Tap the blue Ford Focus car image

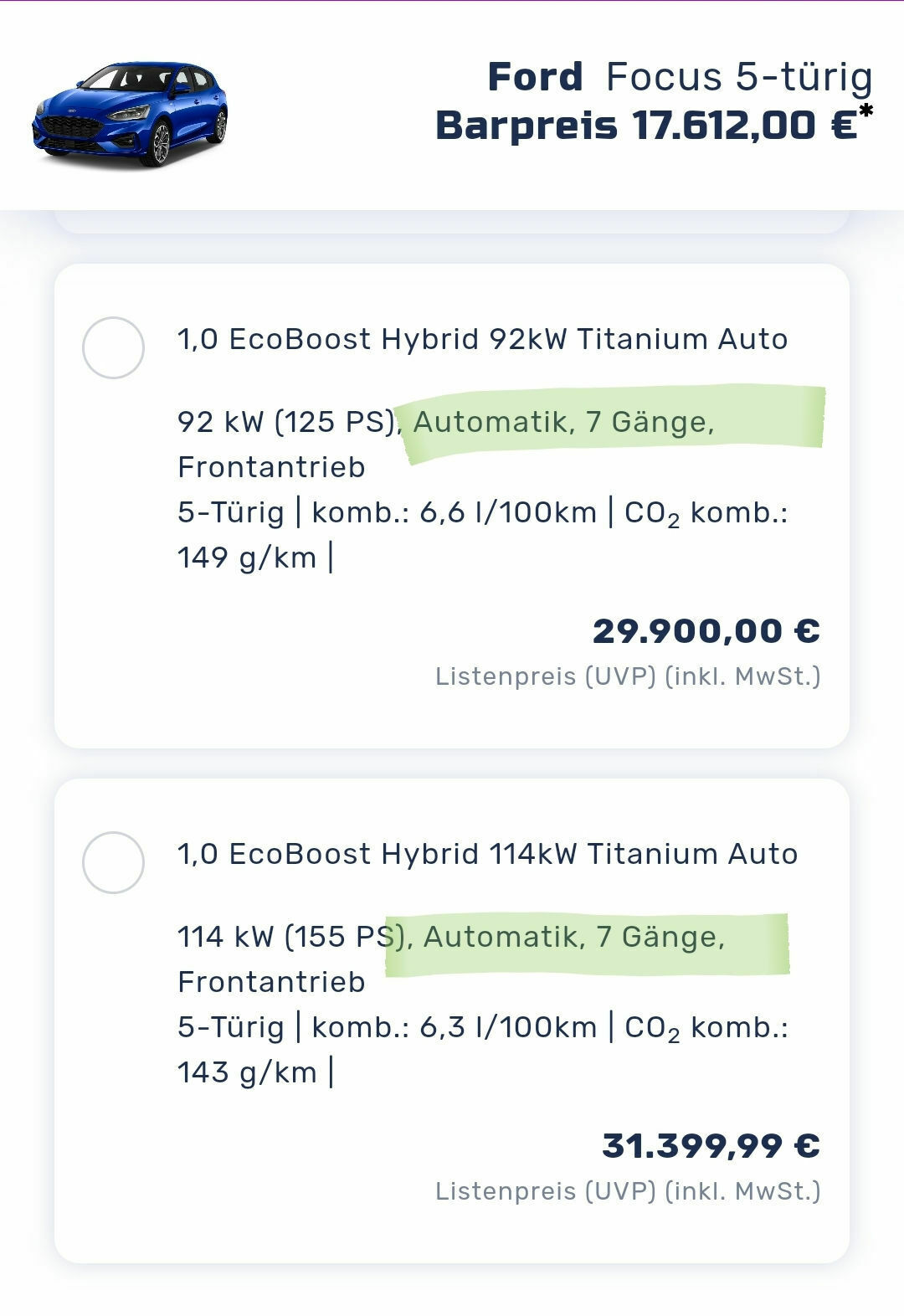pos(131,113)
